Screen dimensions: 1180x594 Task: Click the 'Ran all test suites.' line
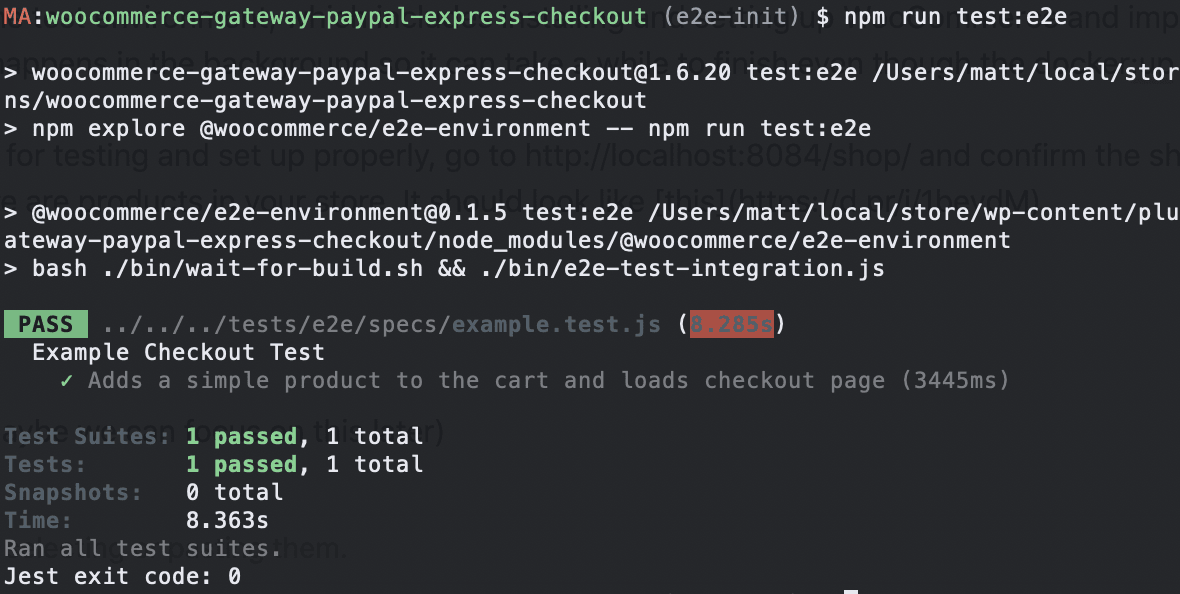coord(143,548)
